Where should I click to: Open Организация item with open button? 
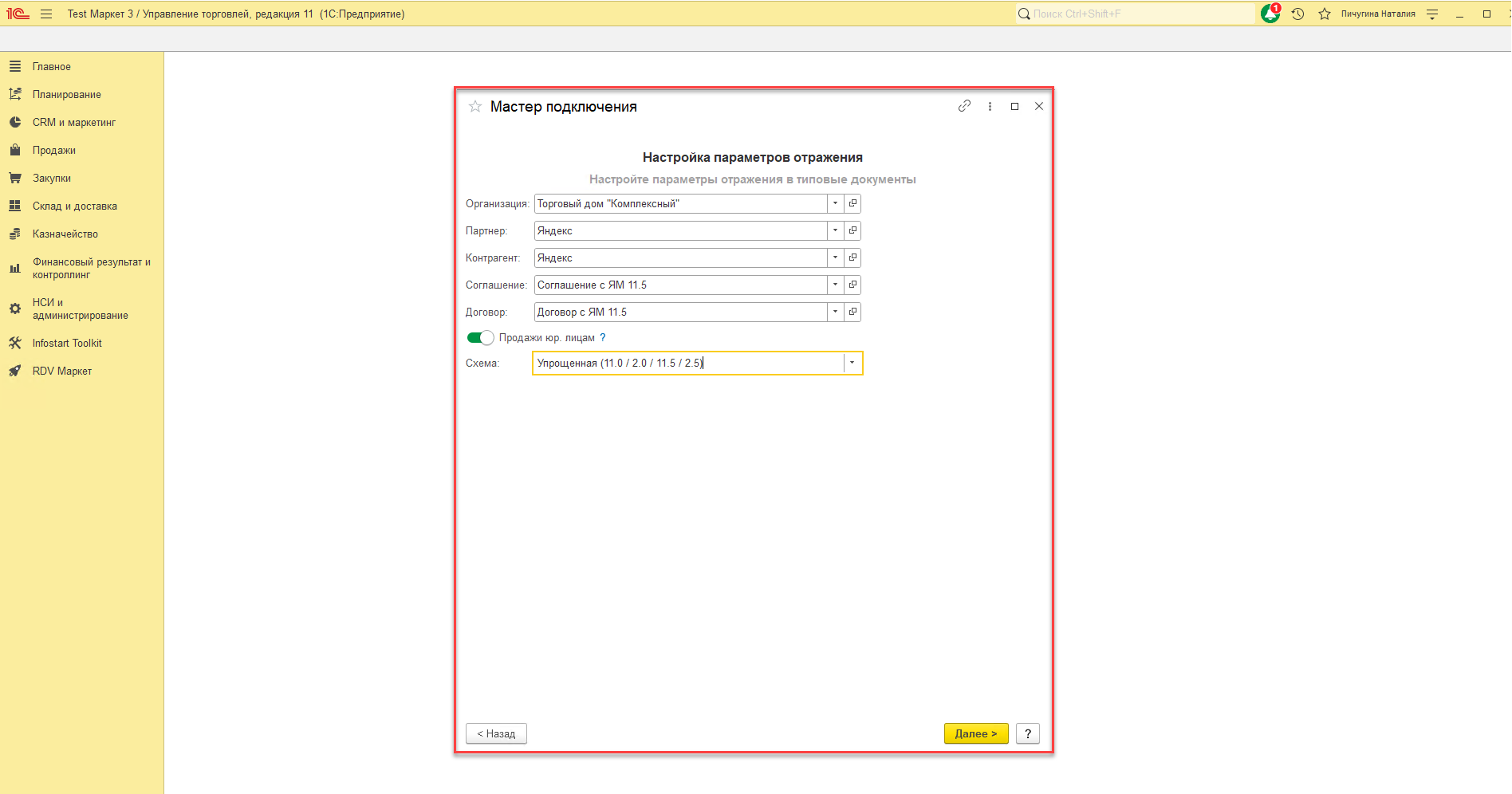click(x=852, y=203)
